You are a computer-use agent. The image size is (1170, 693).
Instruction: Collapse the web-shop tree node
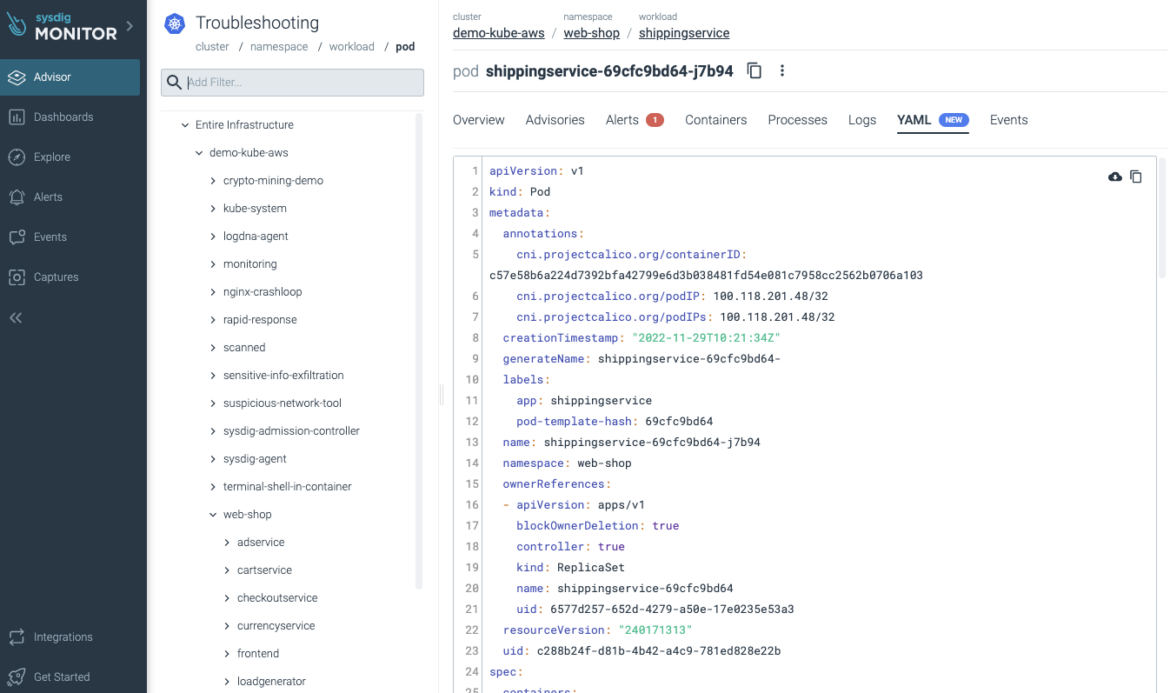click(212, 514)
